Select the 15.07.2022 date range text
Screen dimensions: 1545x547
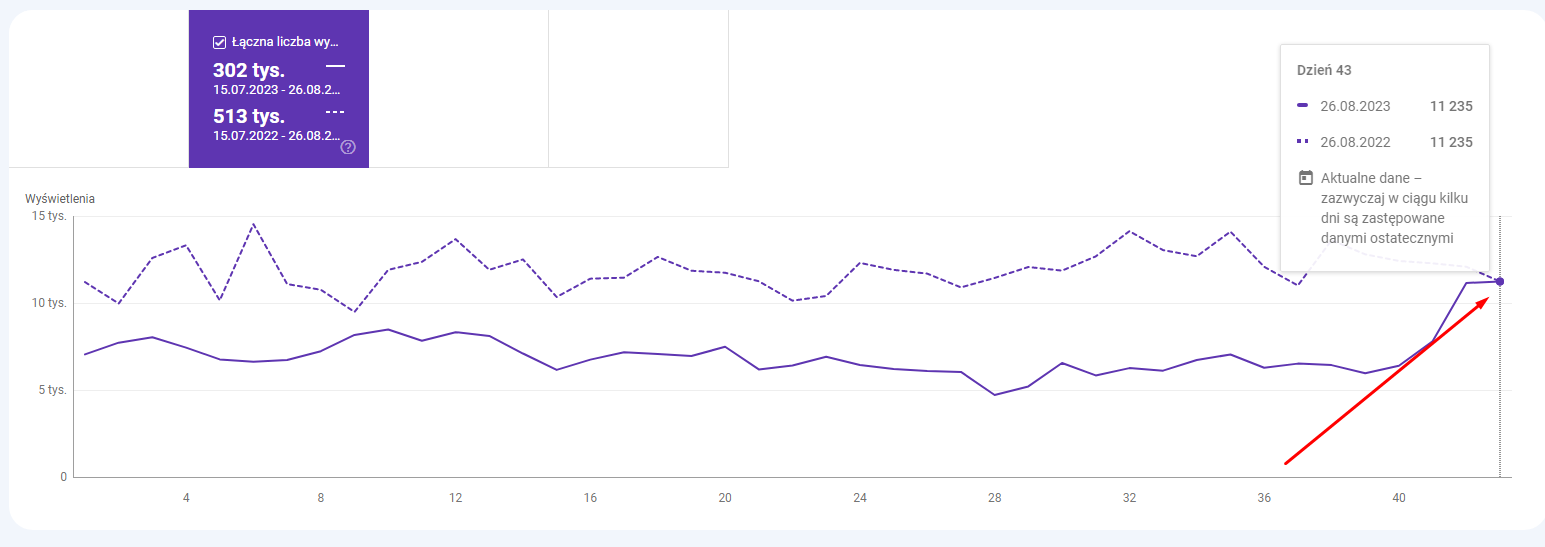[x=277, y=135]
